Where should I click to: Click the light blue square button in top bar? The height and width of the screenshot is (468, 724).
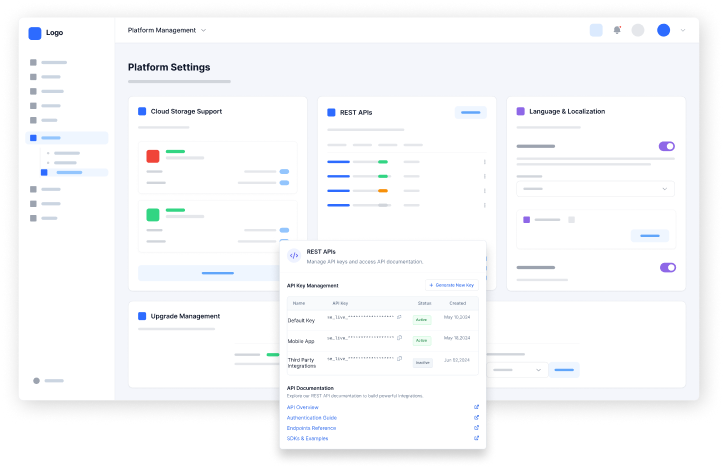[x=596, y=30]
